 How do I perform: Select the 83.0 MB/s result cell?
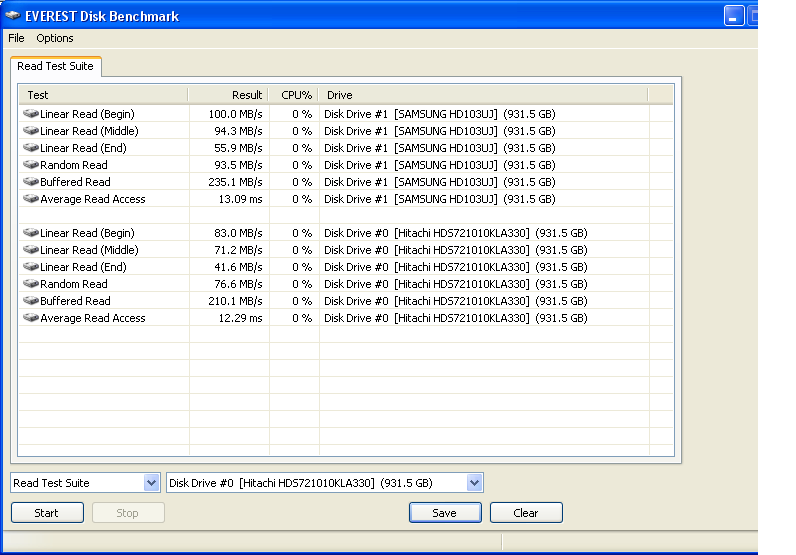click(238, 233)
